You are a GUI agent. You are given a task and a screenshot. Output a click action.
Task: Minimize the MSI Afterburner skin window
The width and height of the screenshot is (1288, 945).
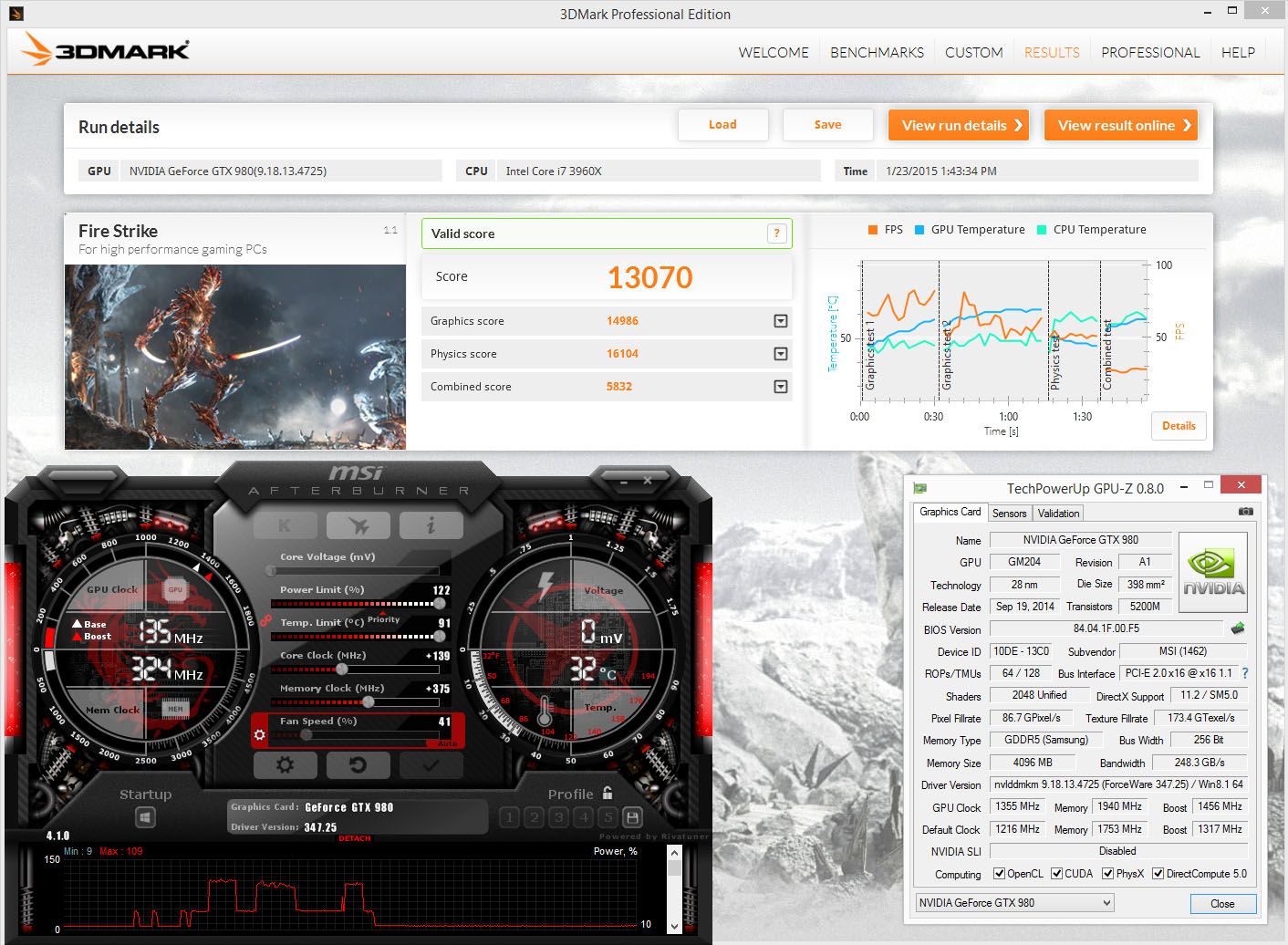623,481
